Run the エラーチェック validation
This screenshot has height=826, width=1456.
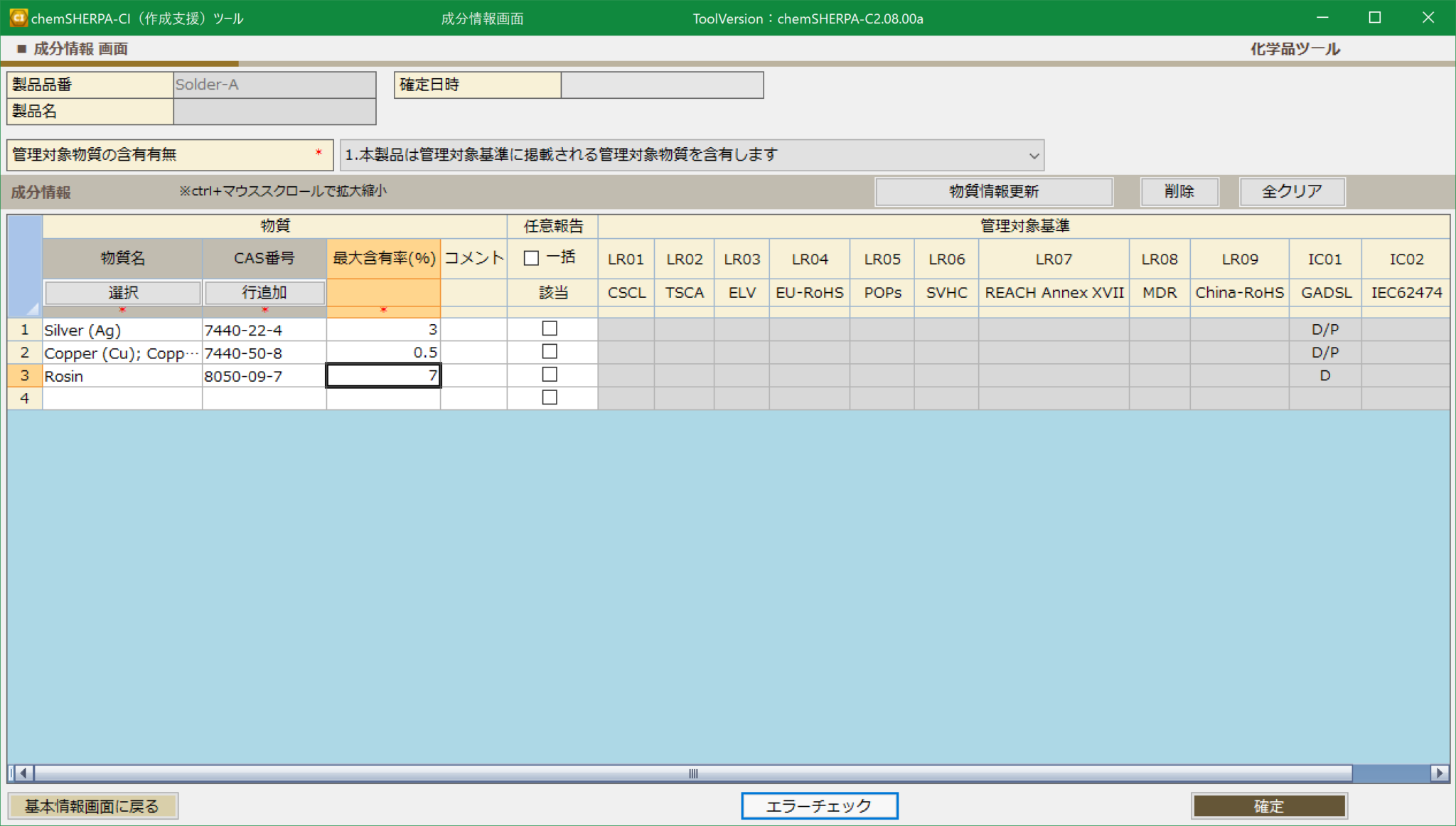pyautogui.click(x=818, y=805)
